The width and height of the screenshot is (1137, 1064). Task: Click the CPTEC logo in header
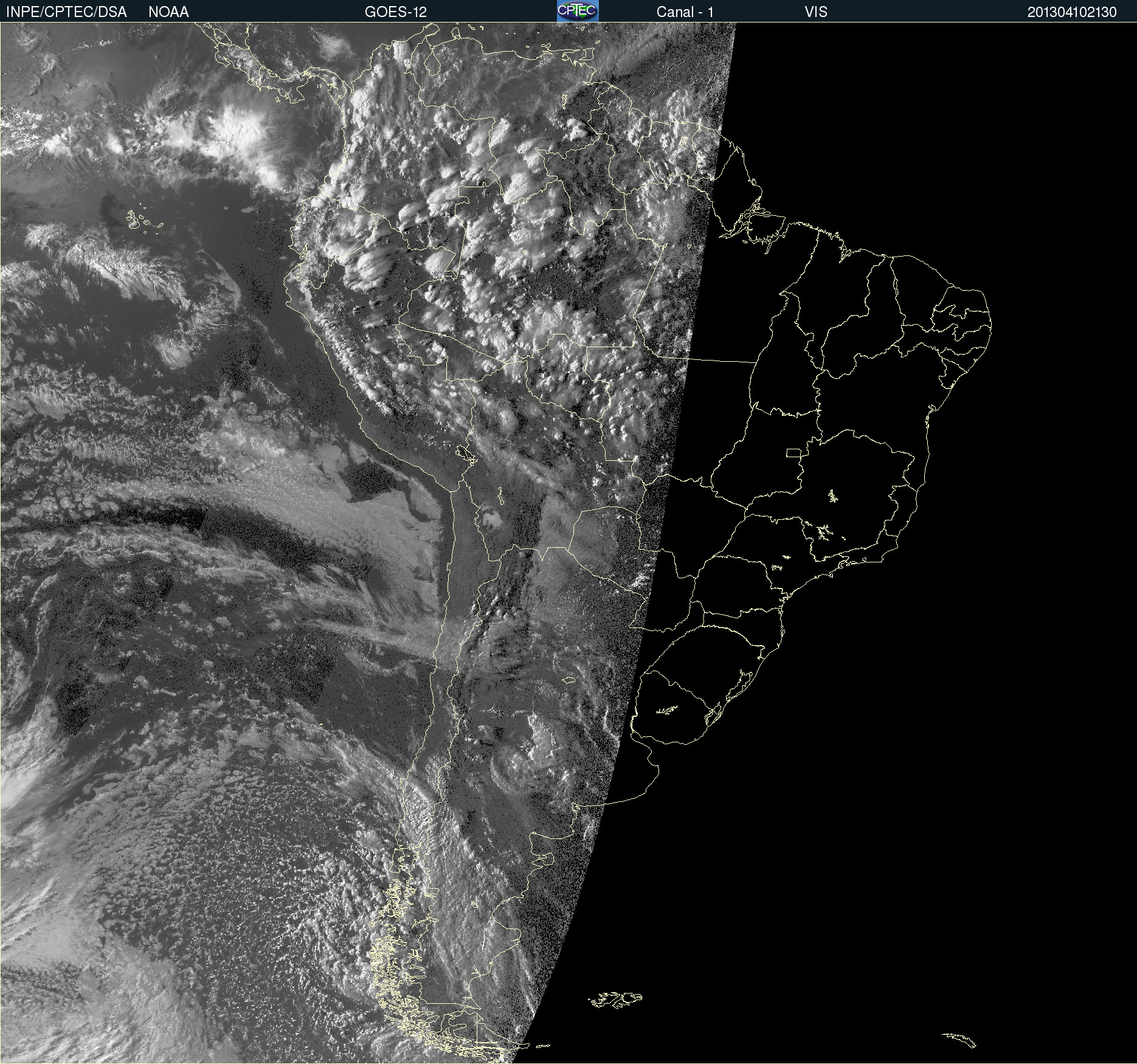[578, 11]
